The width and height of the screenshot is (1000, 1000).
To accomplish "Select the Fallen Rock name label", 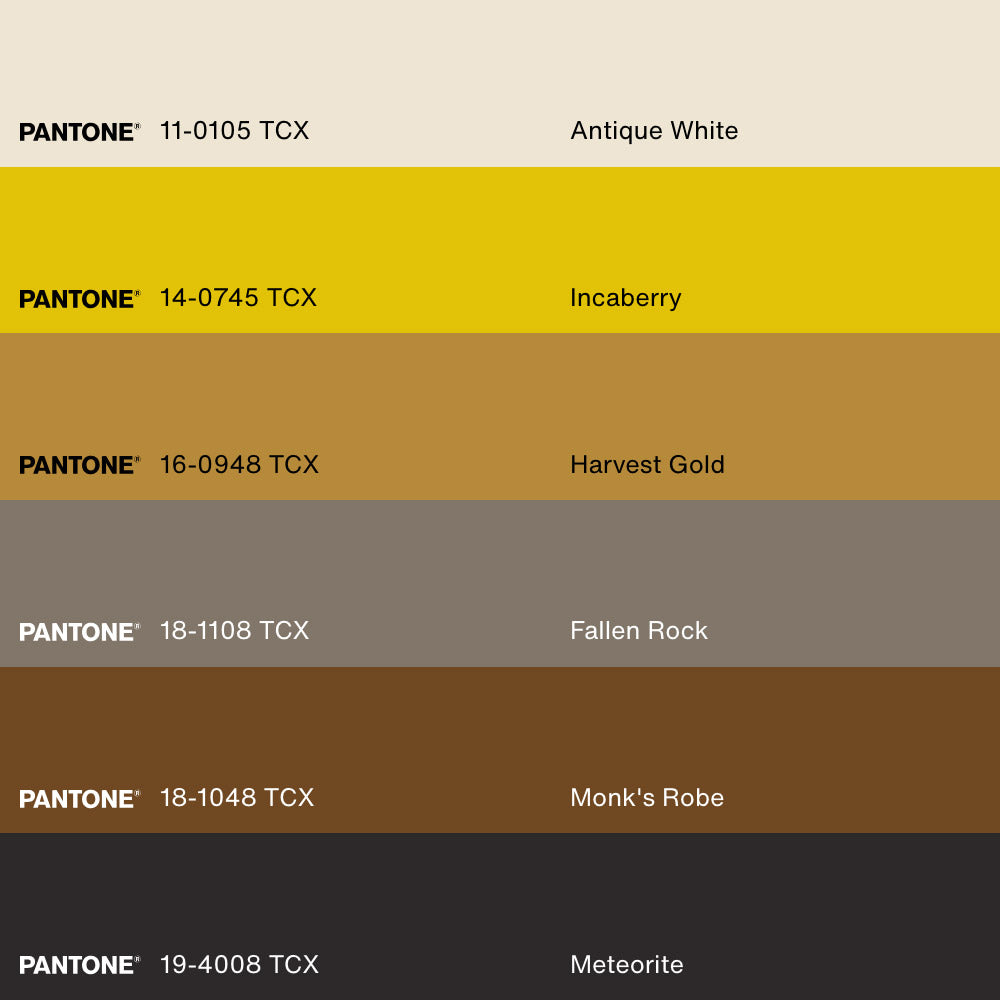I will point(638,631).
